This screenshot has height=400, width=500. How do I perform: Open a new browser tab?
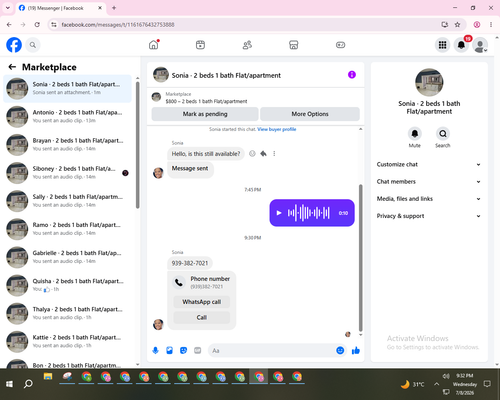pos(114,8)
